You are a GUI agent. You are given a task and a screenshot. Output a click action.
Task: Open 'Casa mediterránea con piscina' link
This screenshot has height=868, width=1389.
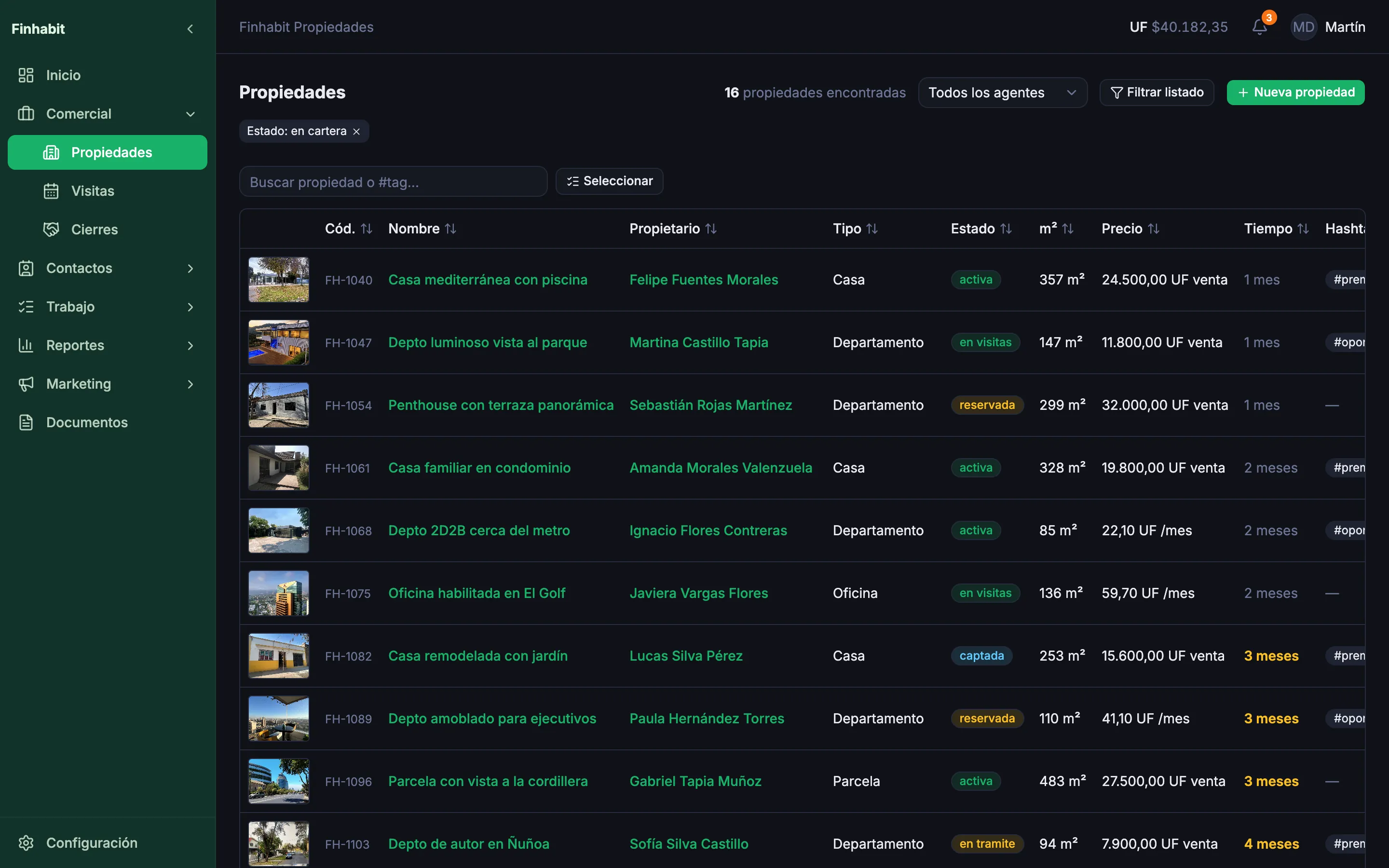[488, 280]
